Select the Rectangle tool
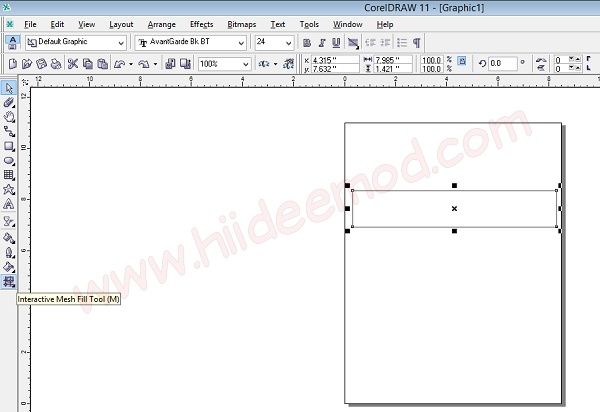600x412 pixels. click(9, 146)
